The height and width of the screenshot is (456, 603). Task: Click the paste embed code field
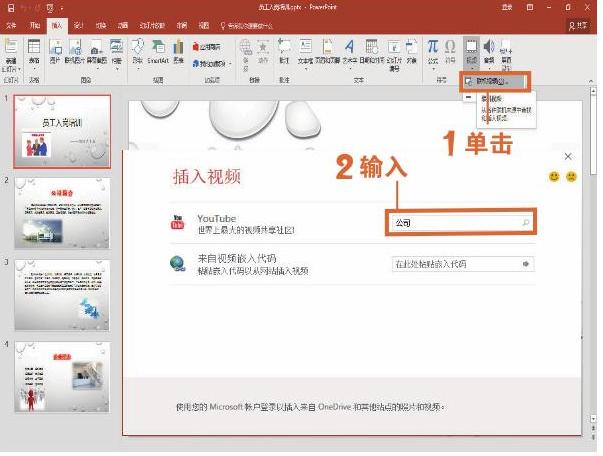[463, 264]
